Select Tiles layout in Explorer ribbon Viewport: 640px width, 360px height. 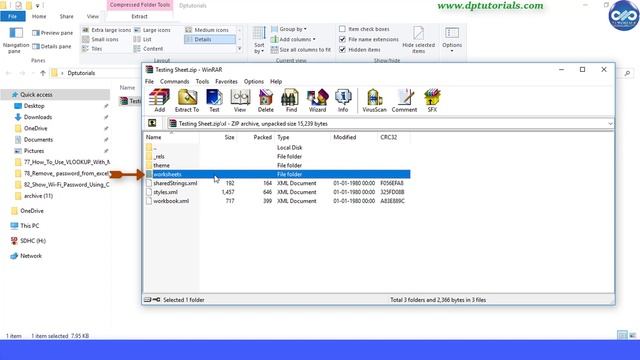92,49
